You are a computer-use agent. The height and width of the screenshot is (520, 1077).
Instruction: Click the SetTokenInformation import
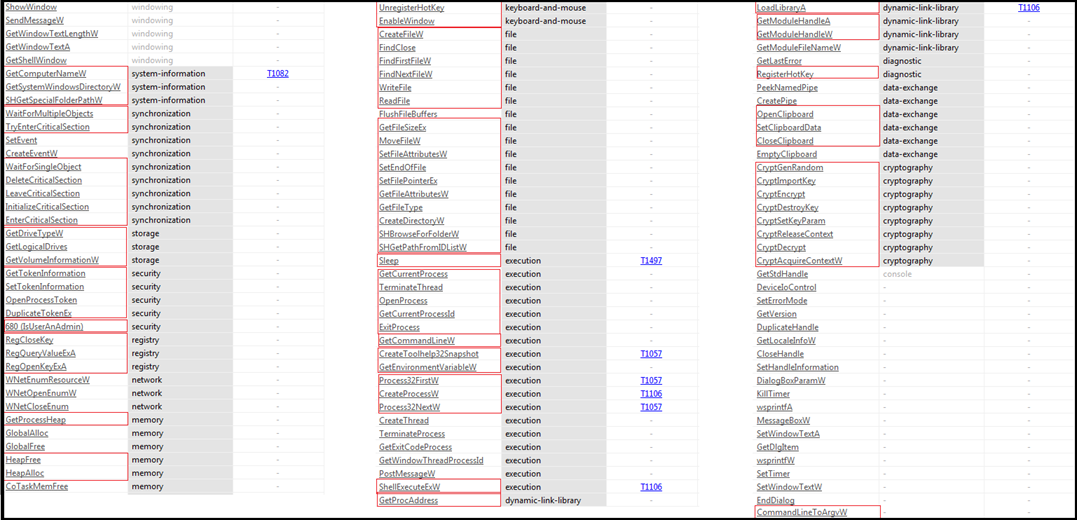pos(45,286)
